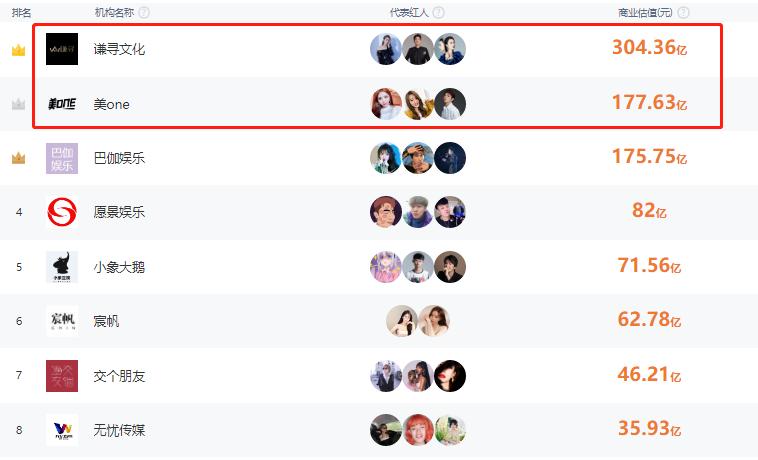Screen dimensions: 758x460
Task: Click the 排名 column header
Action: 21,13
